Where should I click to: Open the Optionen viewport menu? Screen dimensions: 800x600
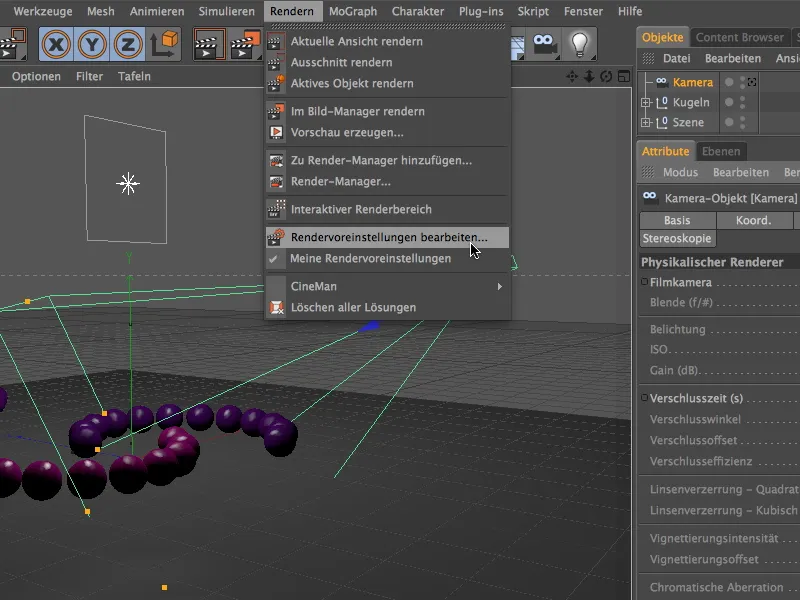(36, 77)
